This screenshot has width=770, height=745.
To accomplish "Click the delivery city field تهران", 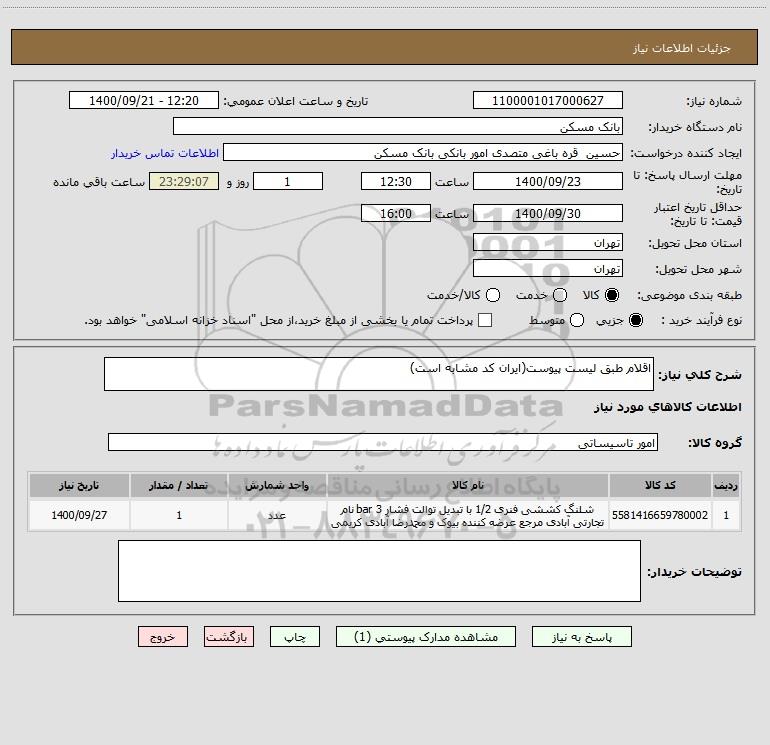I will coord(548,268).
